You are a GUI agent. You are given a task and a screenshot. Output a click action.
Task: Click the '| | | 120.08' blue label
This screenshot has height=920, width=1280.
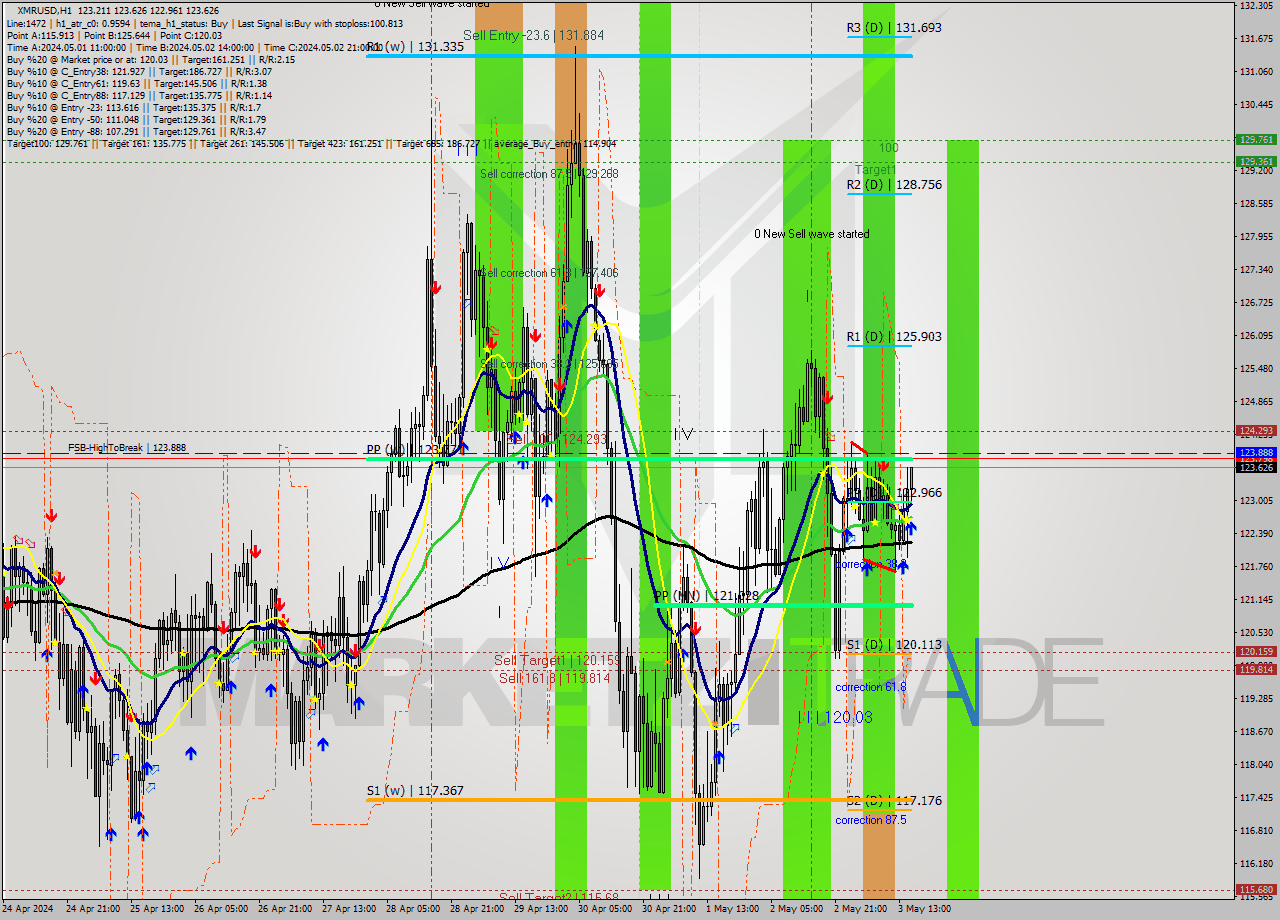click(x=836, y=717)
